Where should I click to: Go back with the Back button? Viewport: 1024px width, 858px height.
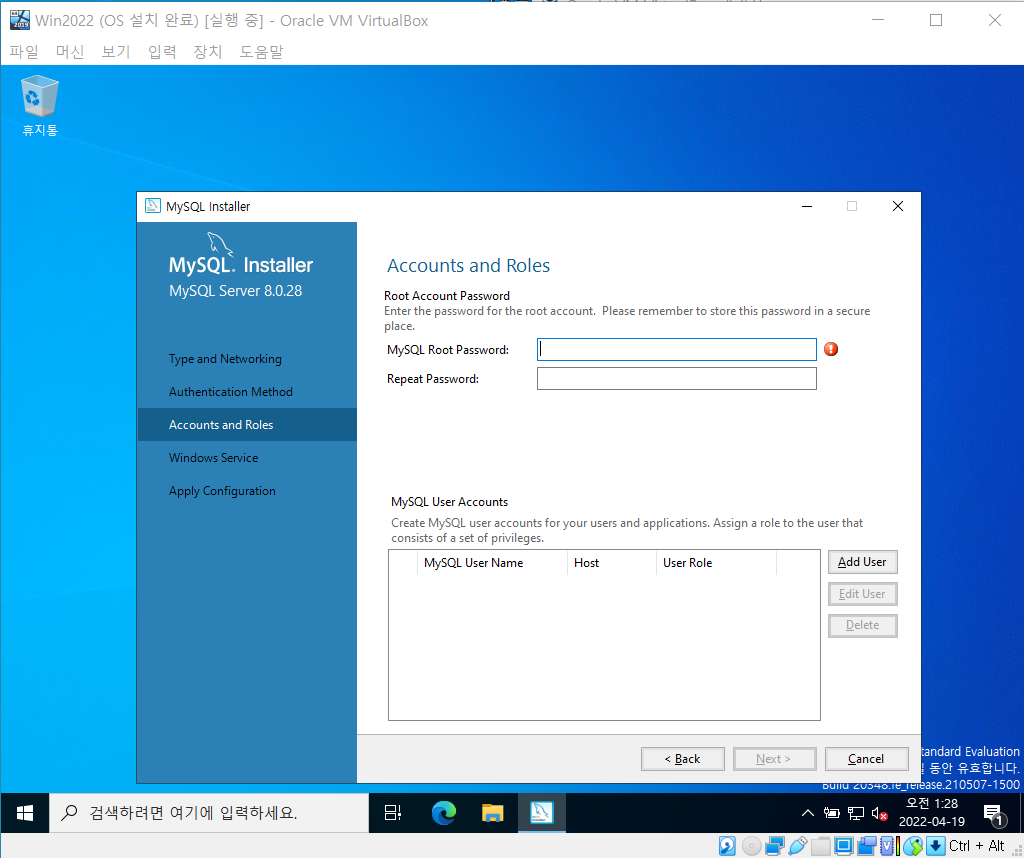pos(682,759)
